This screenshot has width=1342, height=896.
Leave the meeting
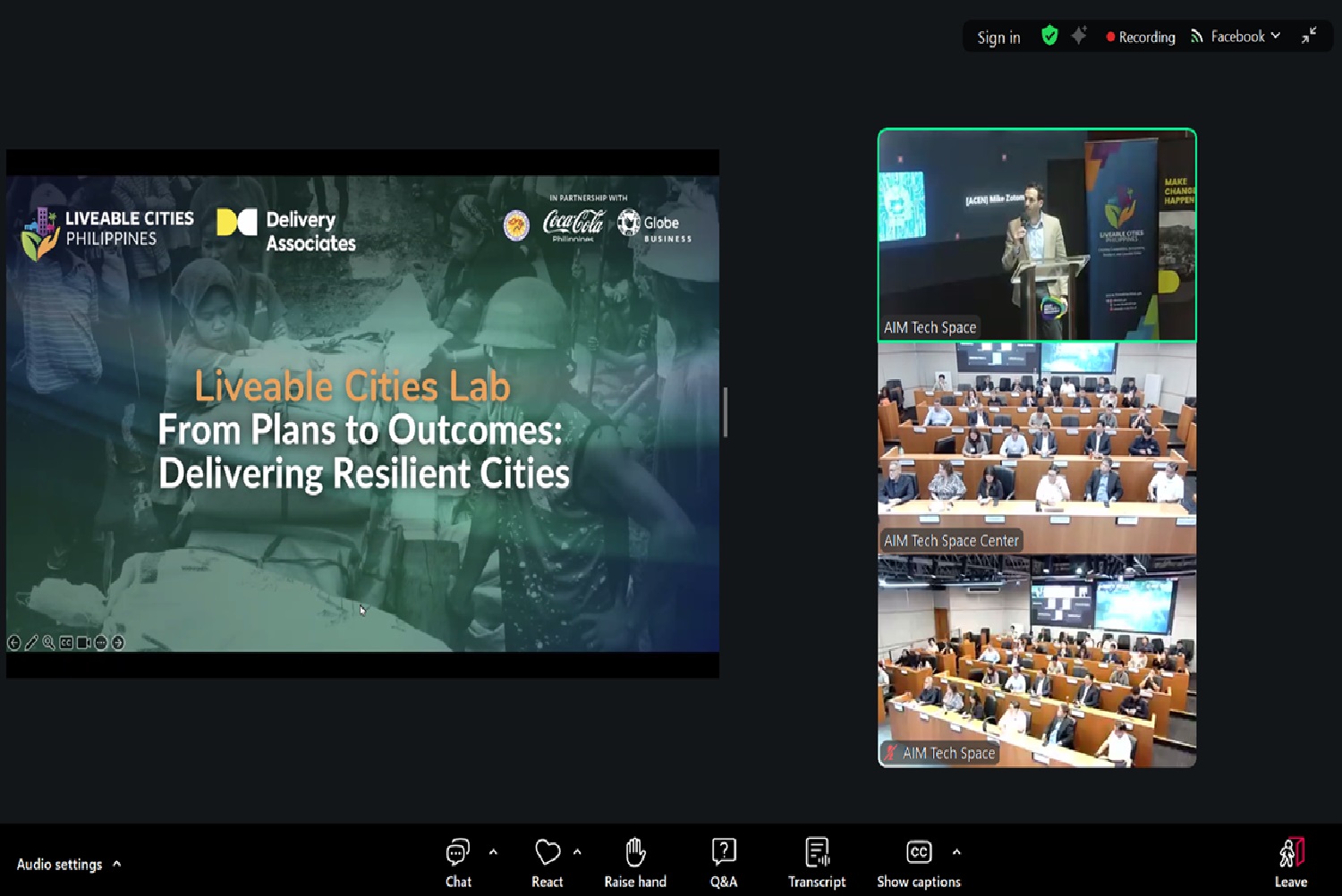click(1290, 862)
